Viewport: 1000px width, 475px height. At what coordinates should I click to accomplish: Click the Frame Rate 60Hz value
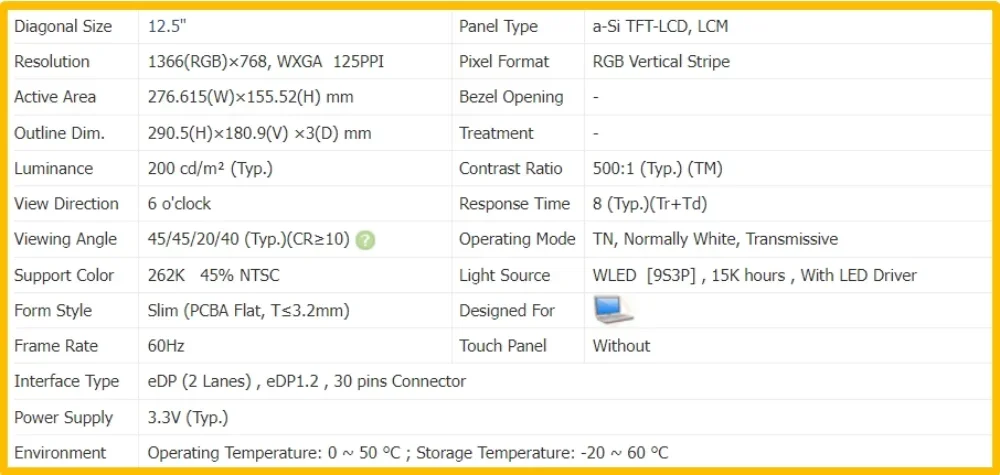(166, 346)
